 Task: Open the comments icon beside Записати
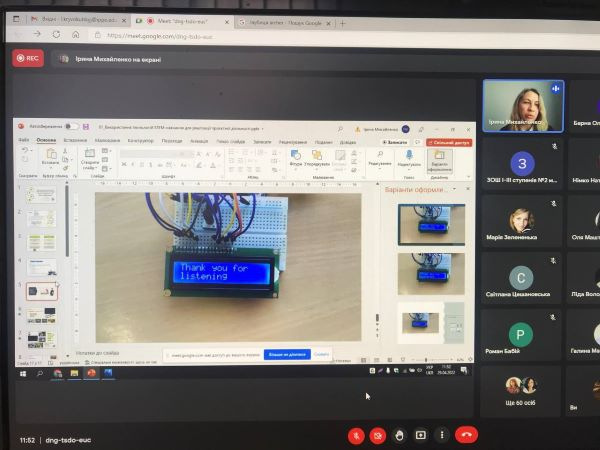[x=417, y=142]
